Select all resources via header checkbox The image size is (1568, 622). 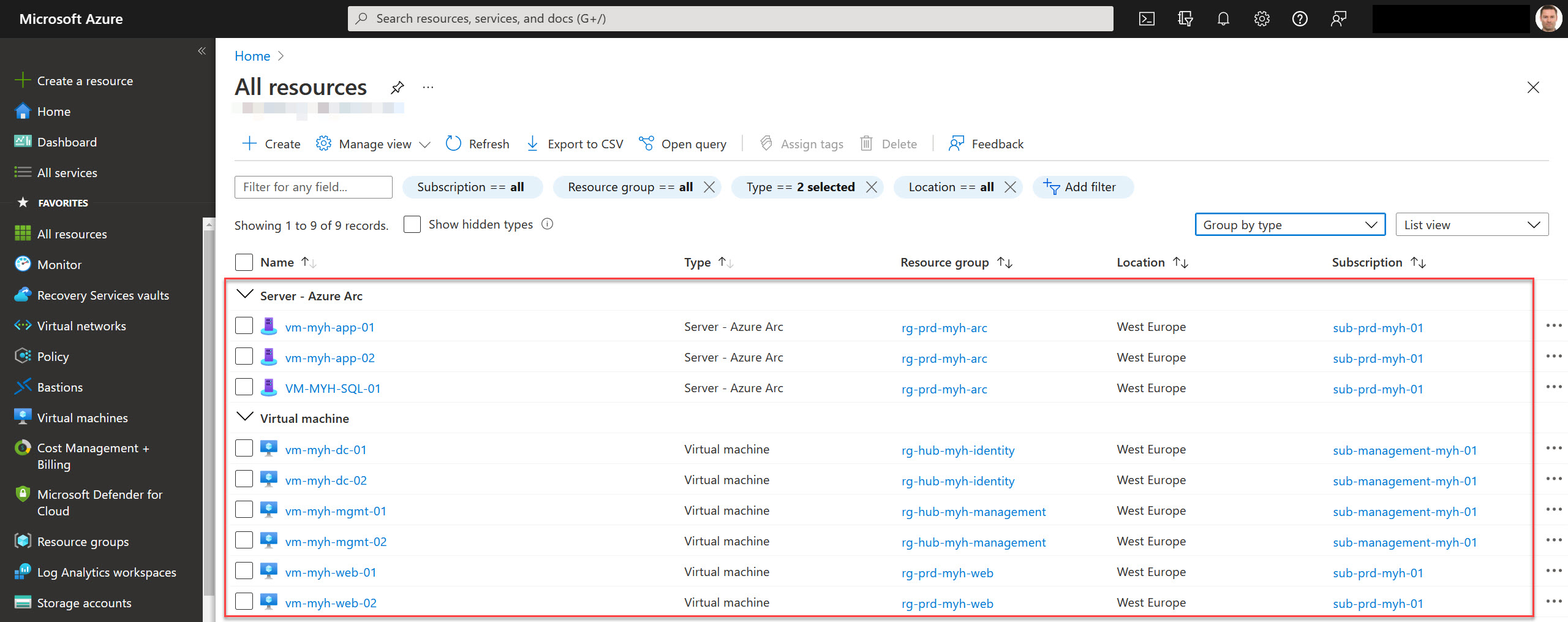tap(244, 262)
